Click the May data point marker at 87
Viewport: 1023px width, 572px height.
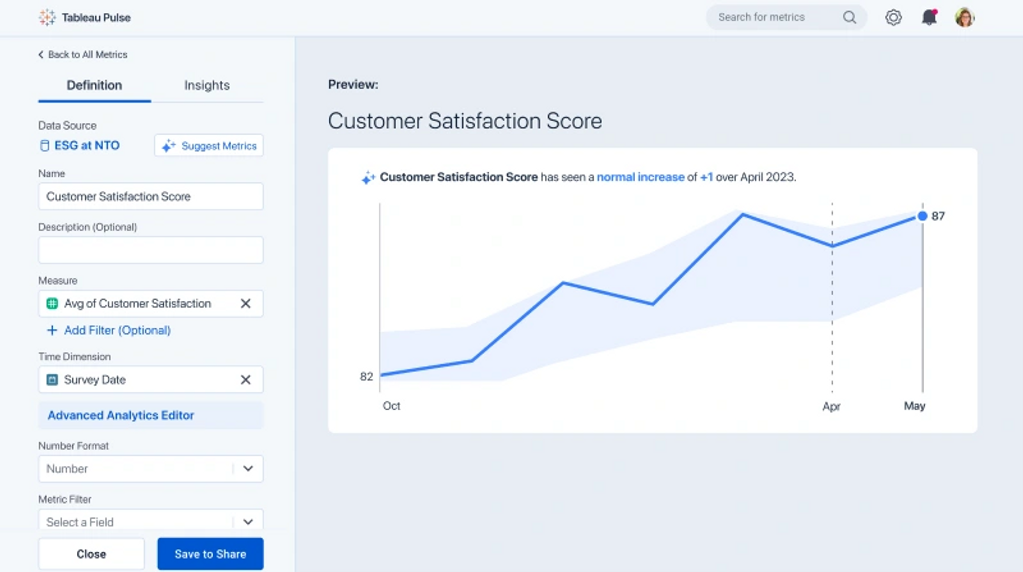[922, 216]
